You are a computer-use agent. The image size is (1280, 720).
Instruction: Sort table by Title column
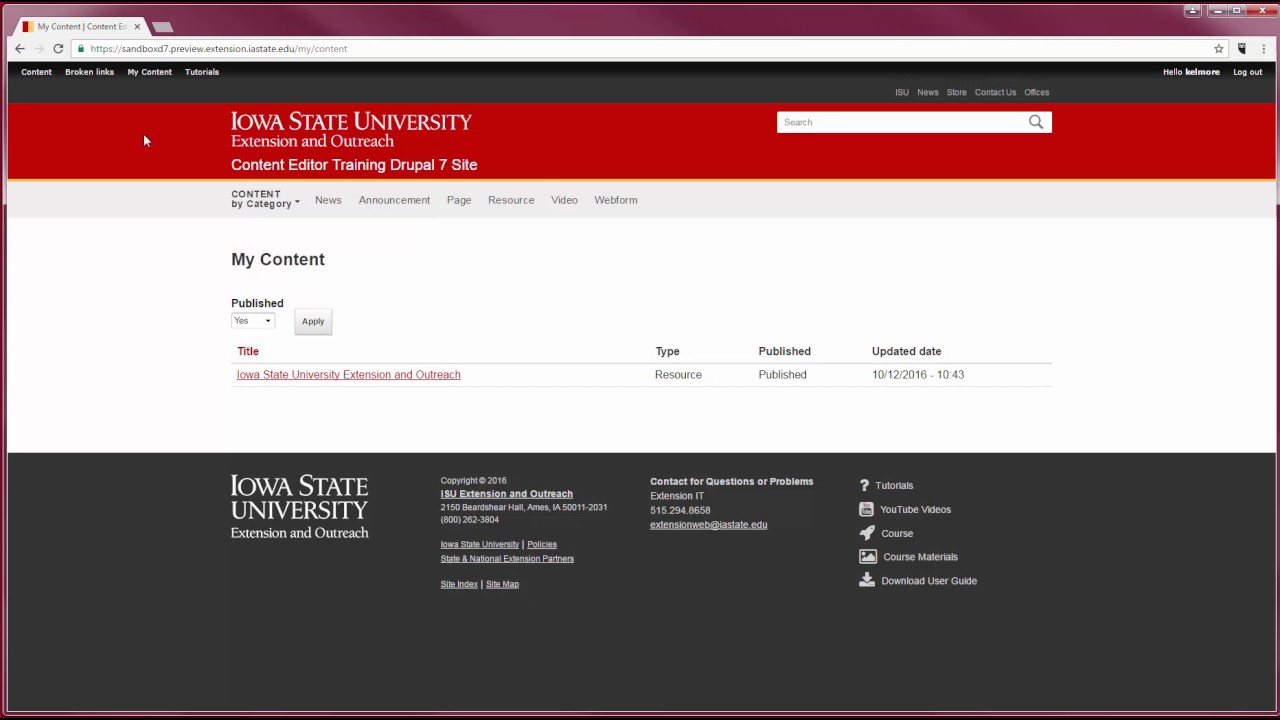[248, 351]
